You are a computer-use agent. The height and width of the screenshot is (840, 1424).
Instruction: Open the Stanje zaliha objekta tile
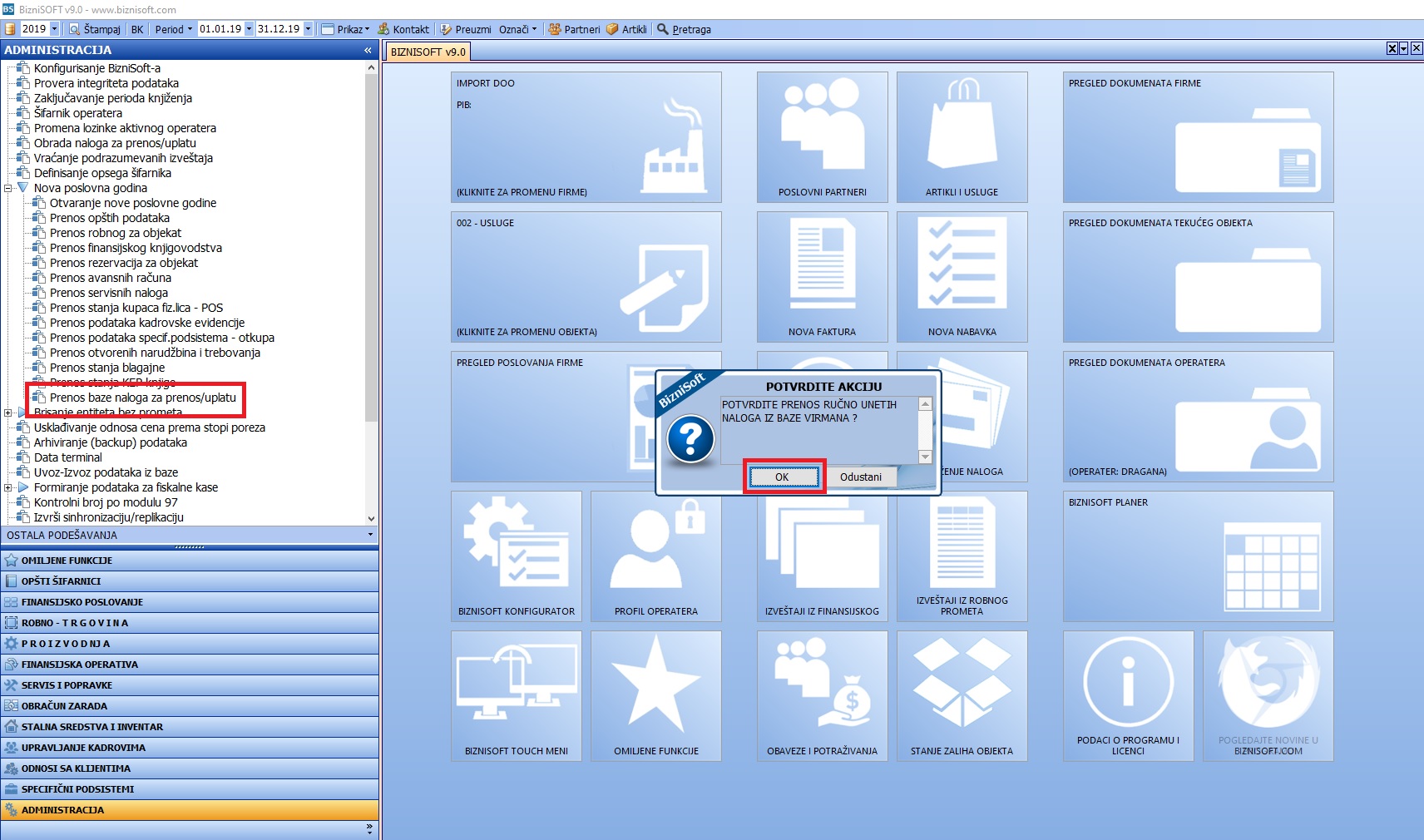[x=962, y=696]
